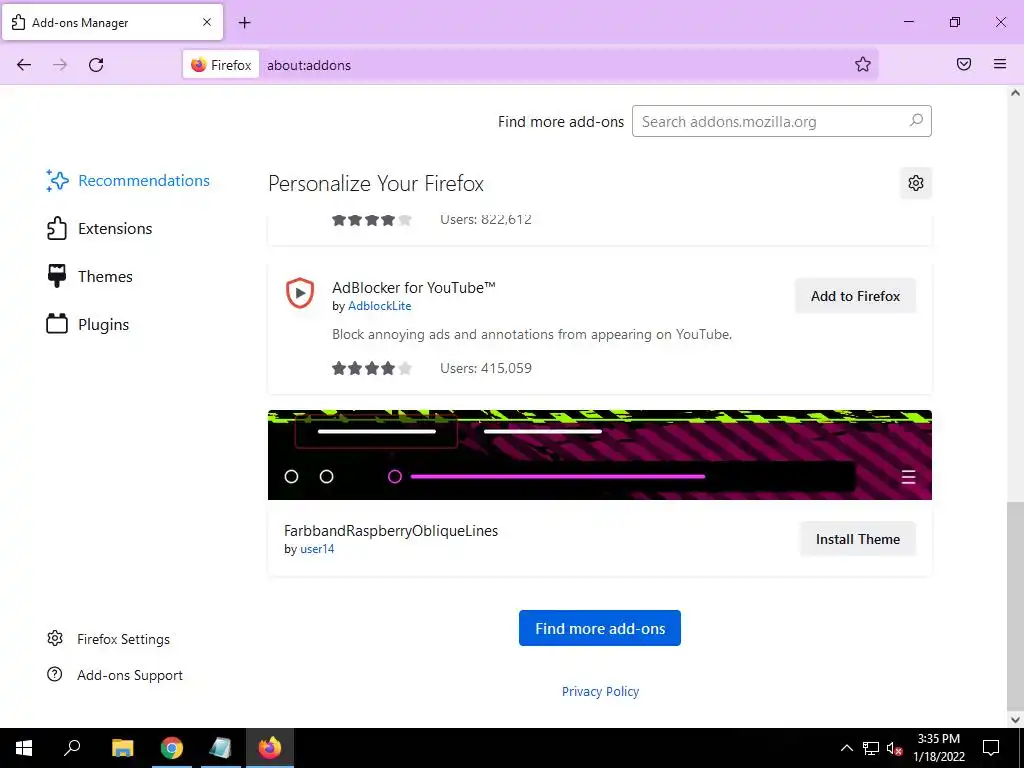The width and height of the screenshot is (1024, 768).
Task: Click the AdBlocker for YouTube shield icon
Action: click(300, 293)
